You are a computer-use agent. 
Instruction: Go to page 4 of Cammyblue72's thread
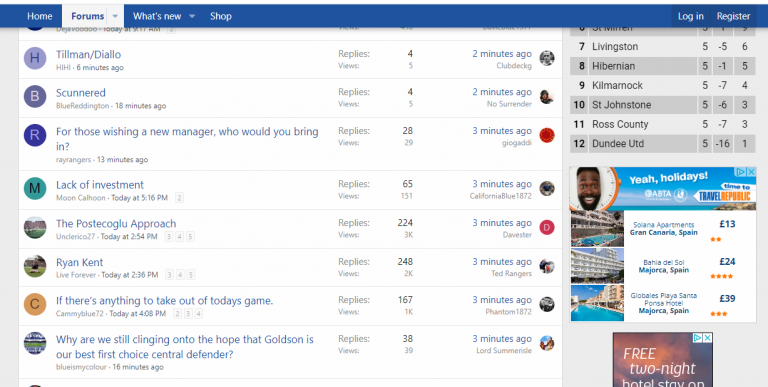tap(198, 314)
